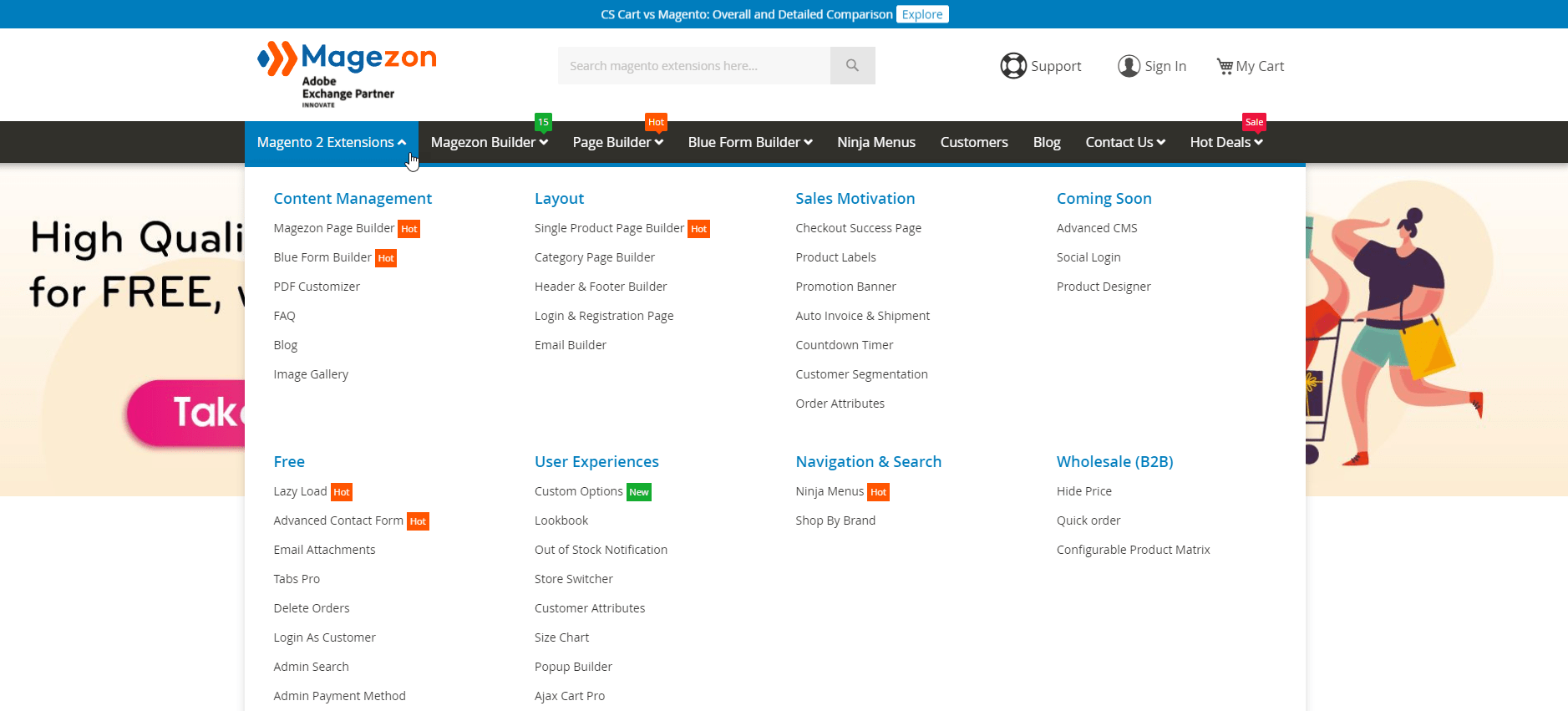1568x711 pixels.
Task: Click the search magnifier button
Action: 852,65
